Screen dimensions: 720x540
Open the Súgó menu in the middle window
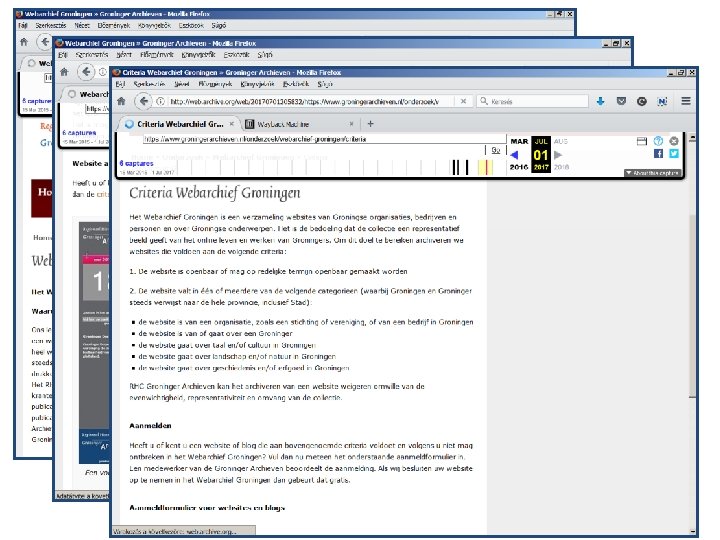tap(265, 55)
